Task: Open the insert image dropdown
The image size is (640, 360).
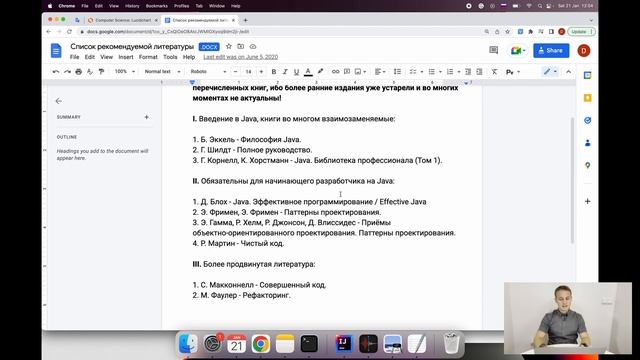Action: pos(360,72)
